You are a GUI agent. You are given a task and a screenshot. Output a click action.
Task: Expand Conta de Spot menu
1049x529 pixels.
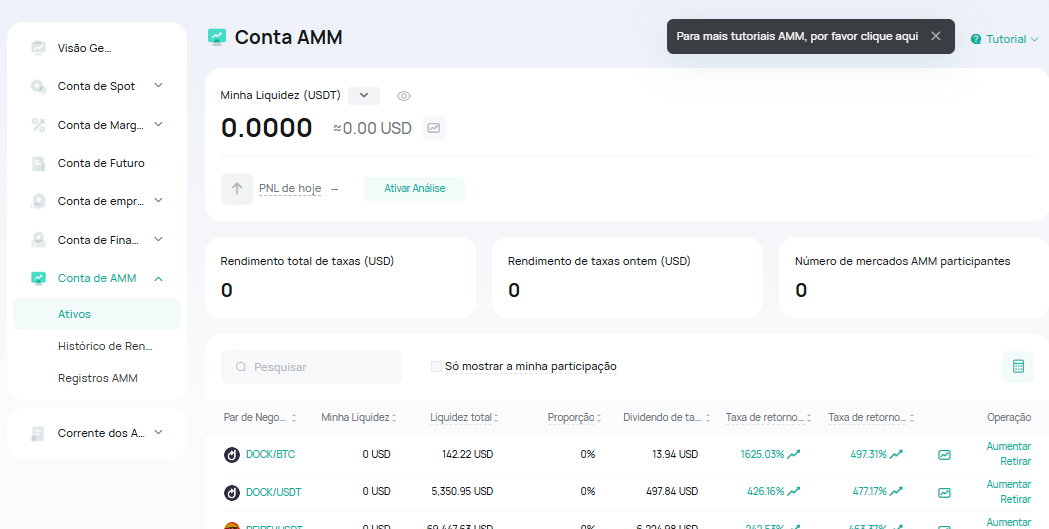[158, 86]
